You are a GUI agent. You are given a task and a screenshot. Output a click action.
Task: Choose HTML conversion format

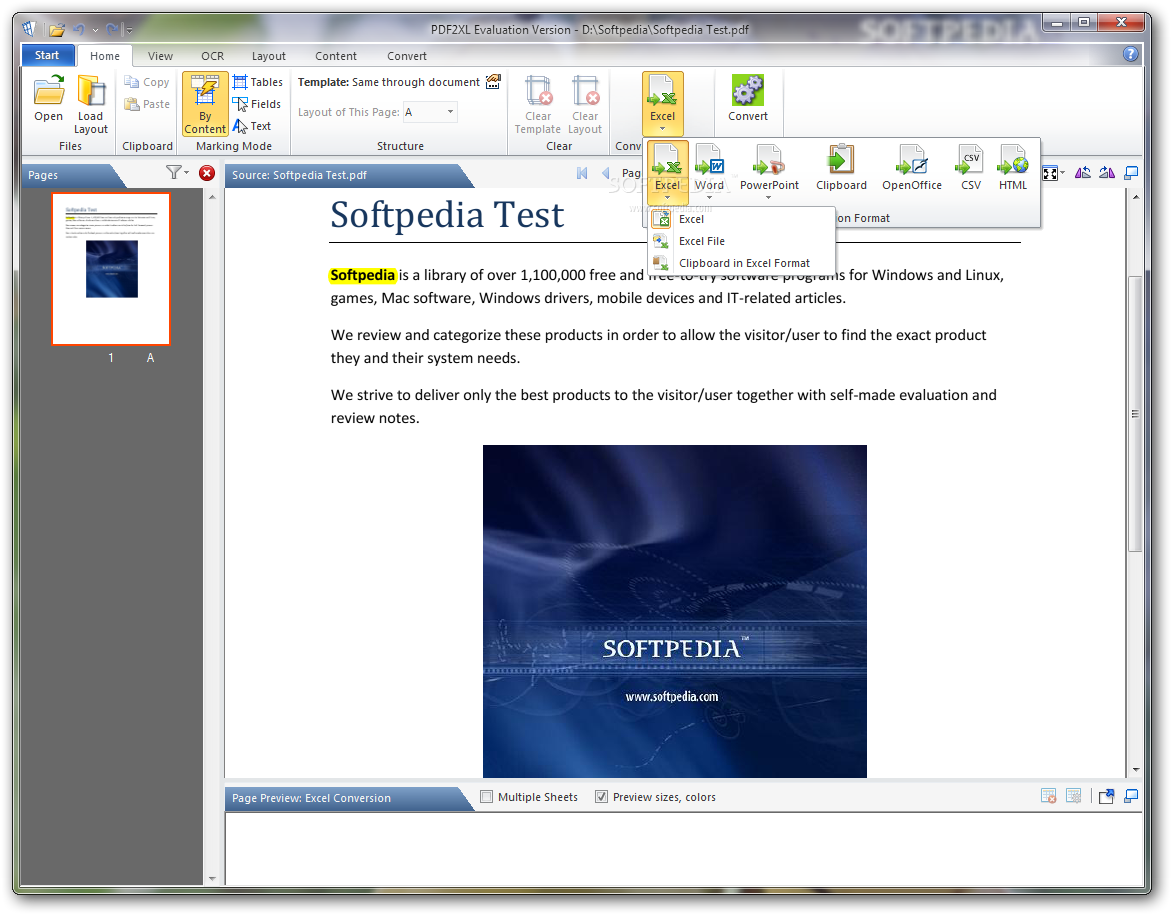click(x=1013, y=168)
